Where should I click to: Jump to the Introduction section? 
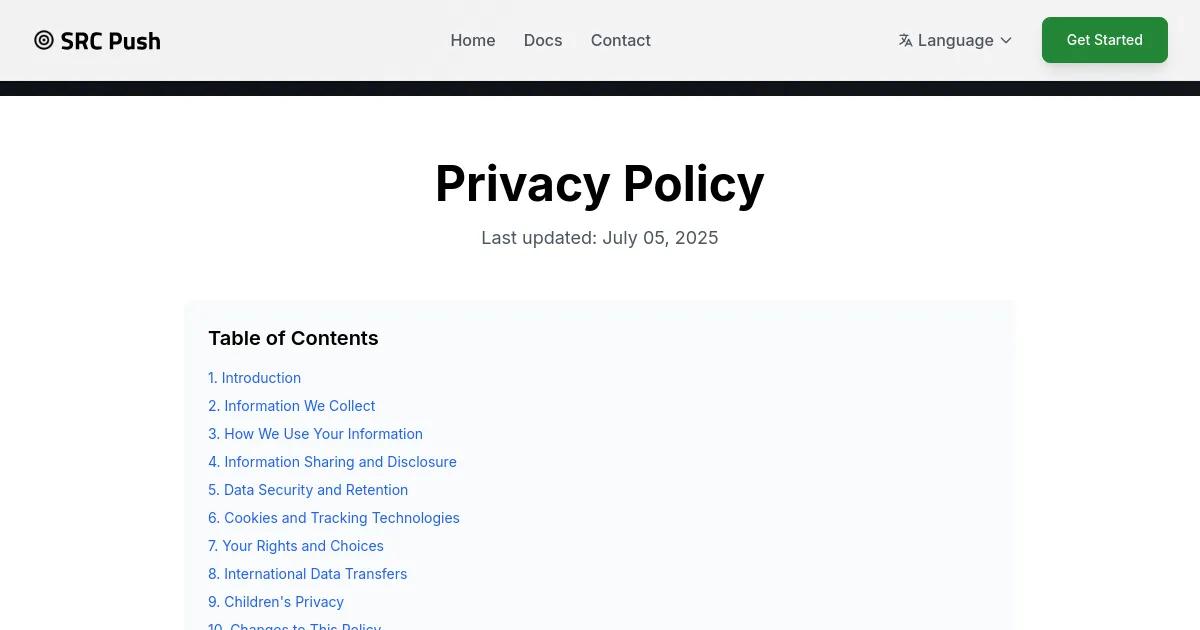[254, 378]
